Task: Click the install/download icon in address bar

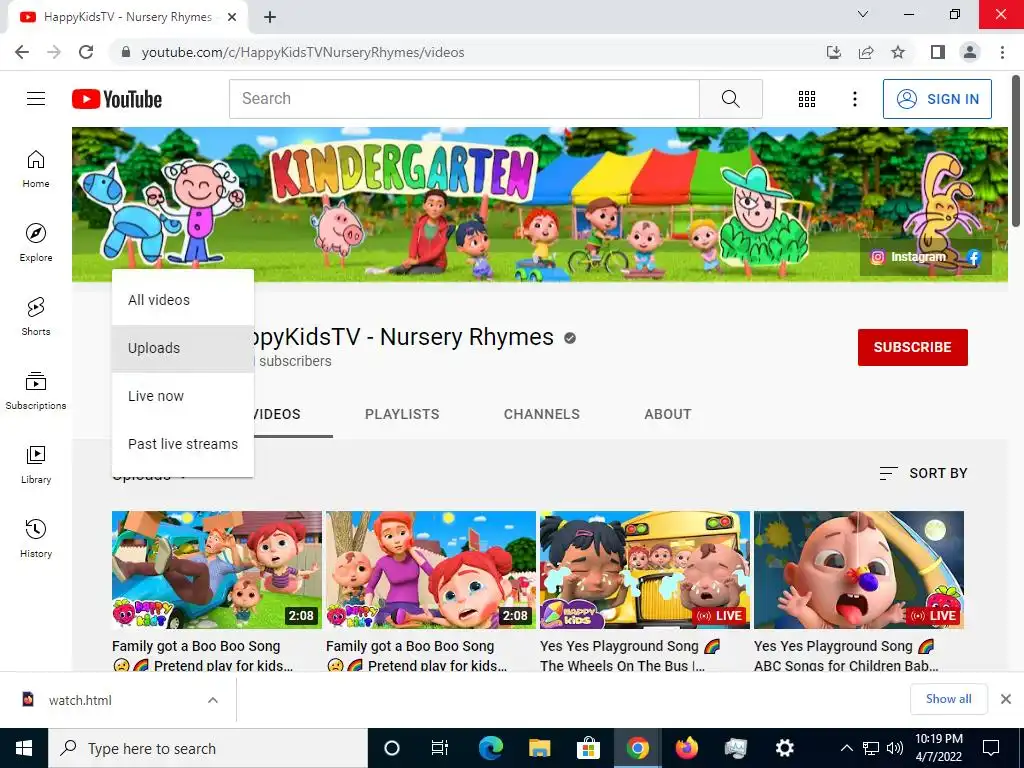Action: (834, 52)
